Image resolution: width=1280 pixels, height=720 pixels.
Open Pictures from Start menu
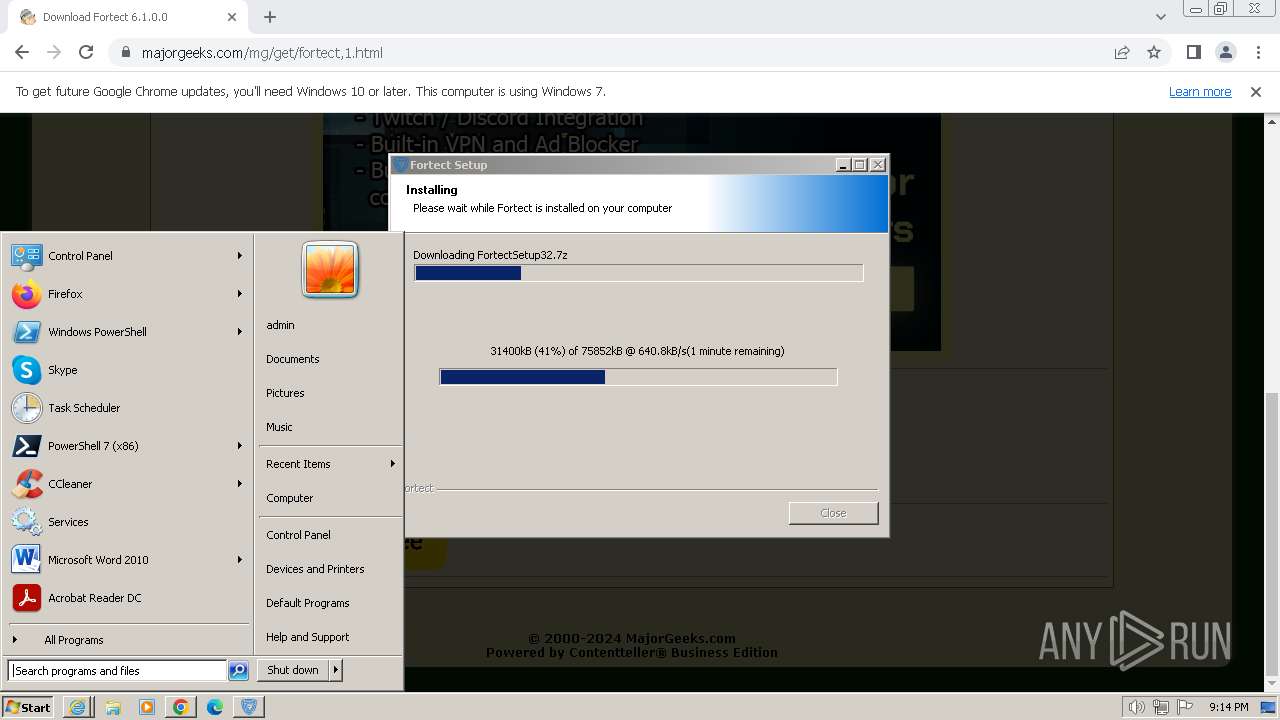285,393
